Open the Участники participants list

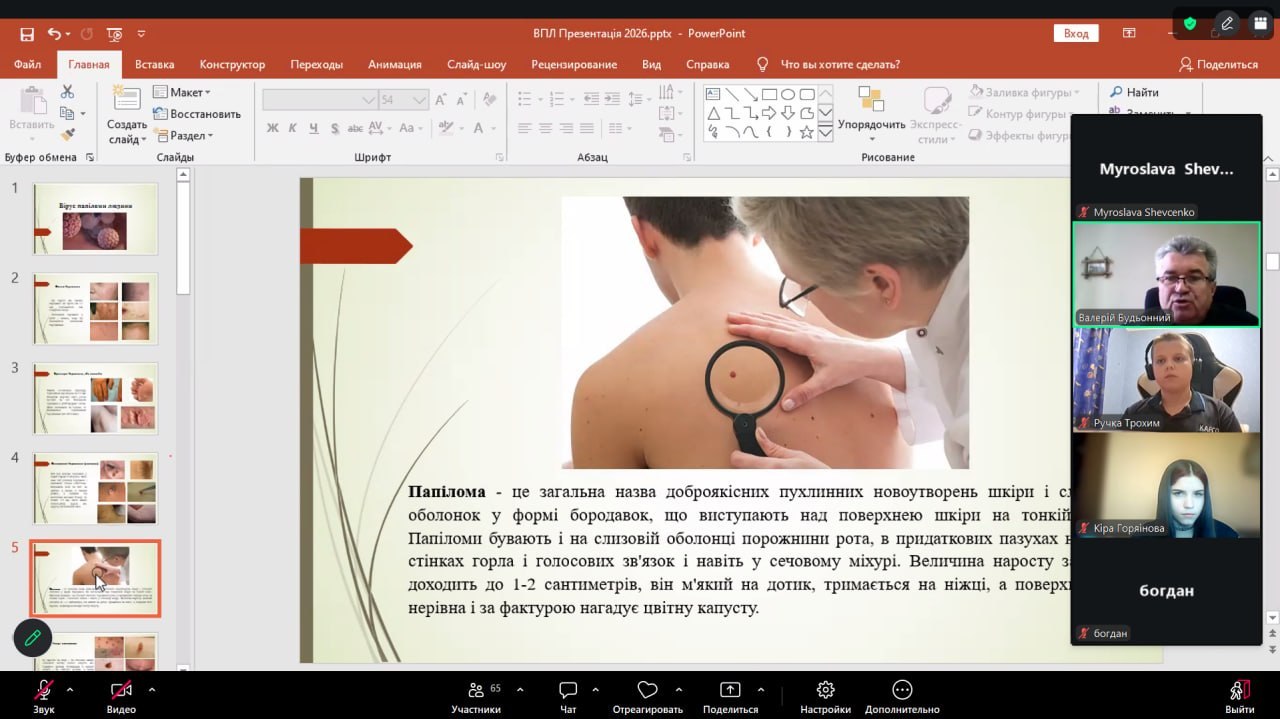click(476, 696)
